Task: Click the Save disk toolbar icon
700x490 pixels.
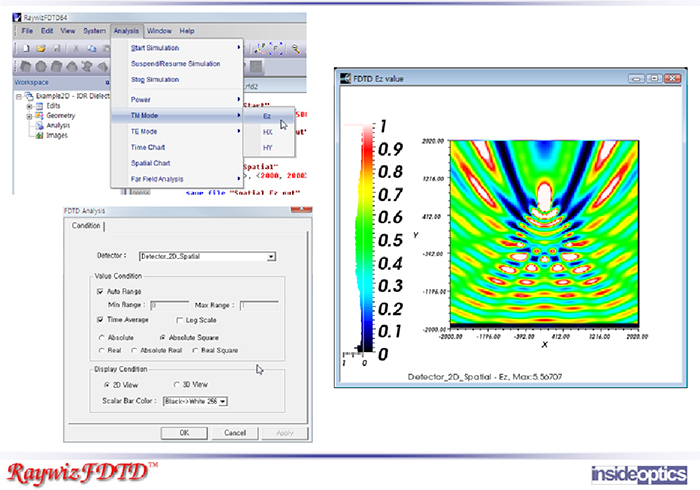Action: pyautogui.click(x=57, y=49)
